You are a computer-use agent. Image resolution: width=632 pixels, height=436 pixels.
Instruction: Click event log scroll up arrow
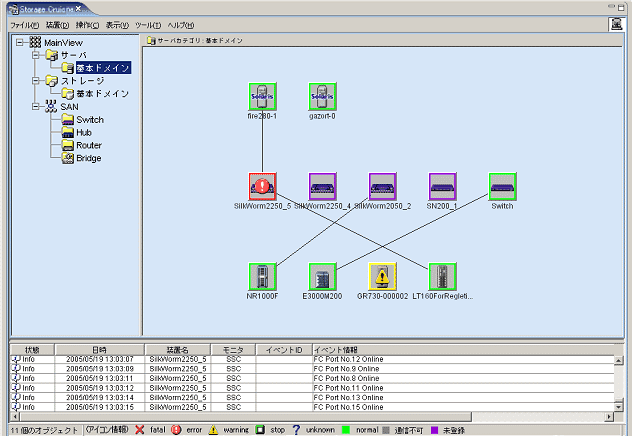click(619, 360)
